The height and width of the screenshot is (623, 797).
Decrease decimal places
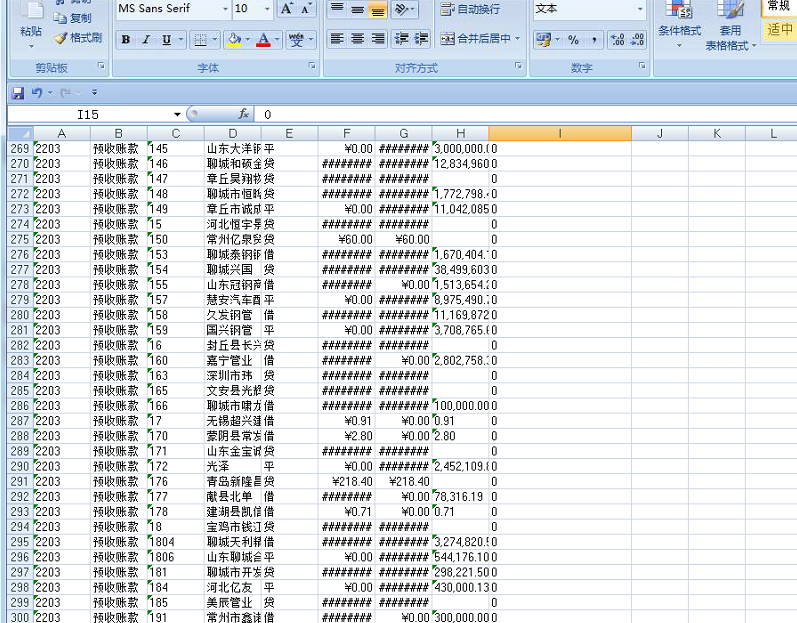coord(637,40)
